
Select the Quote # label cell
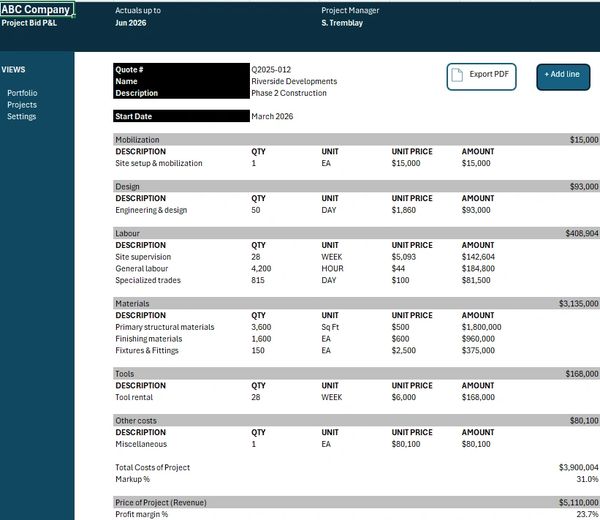coord(181,70)
